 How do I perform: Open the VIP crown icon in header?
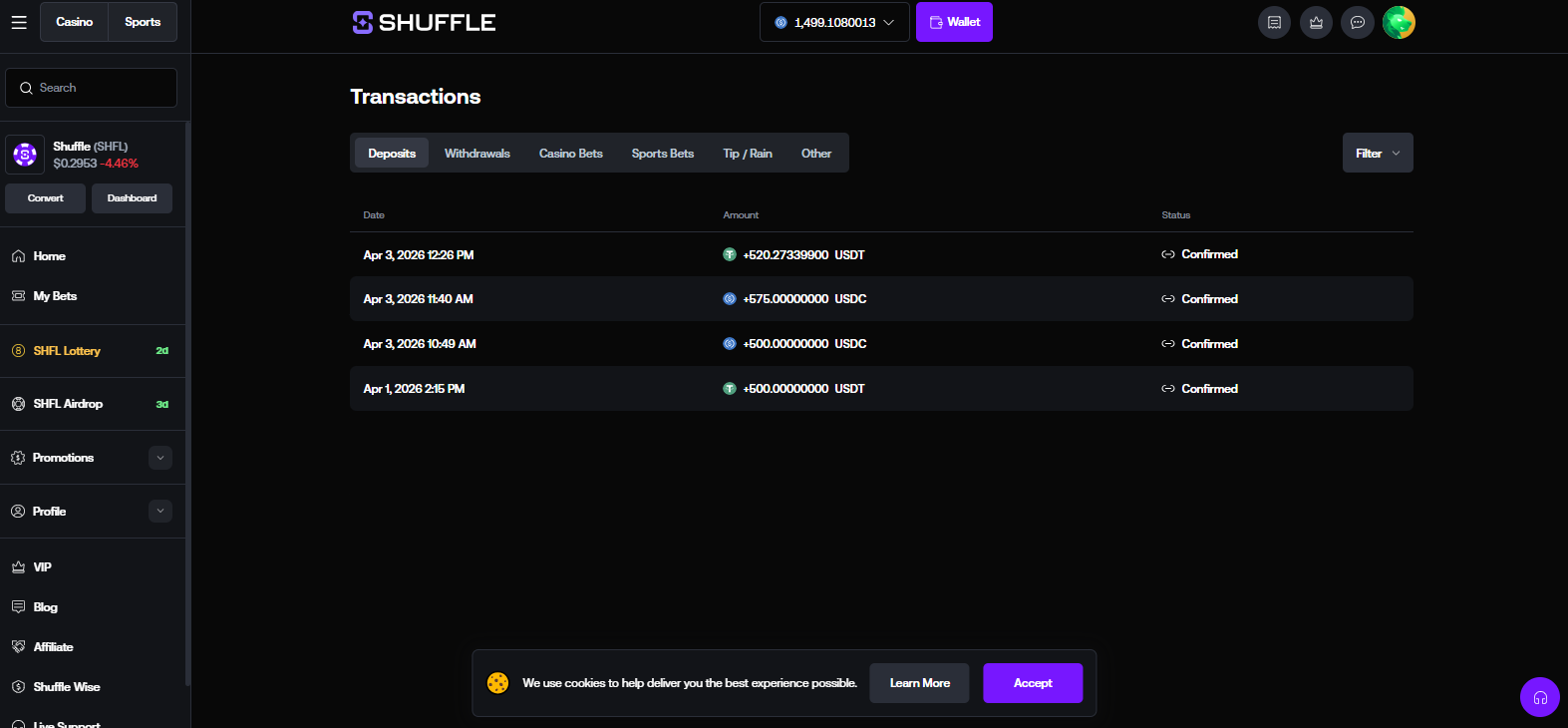pos(1316,22)
